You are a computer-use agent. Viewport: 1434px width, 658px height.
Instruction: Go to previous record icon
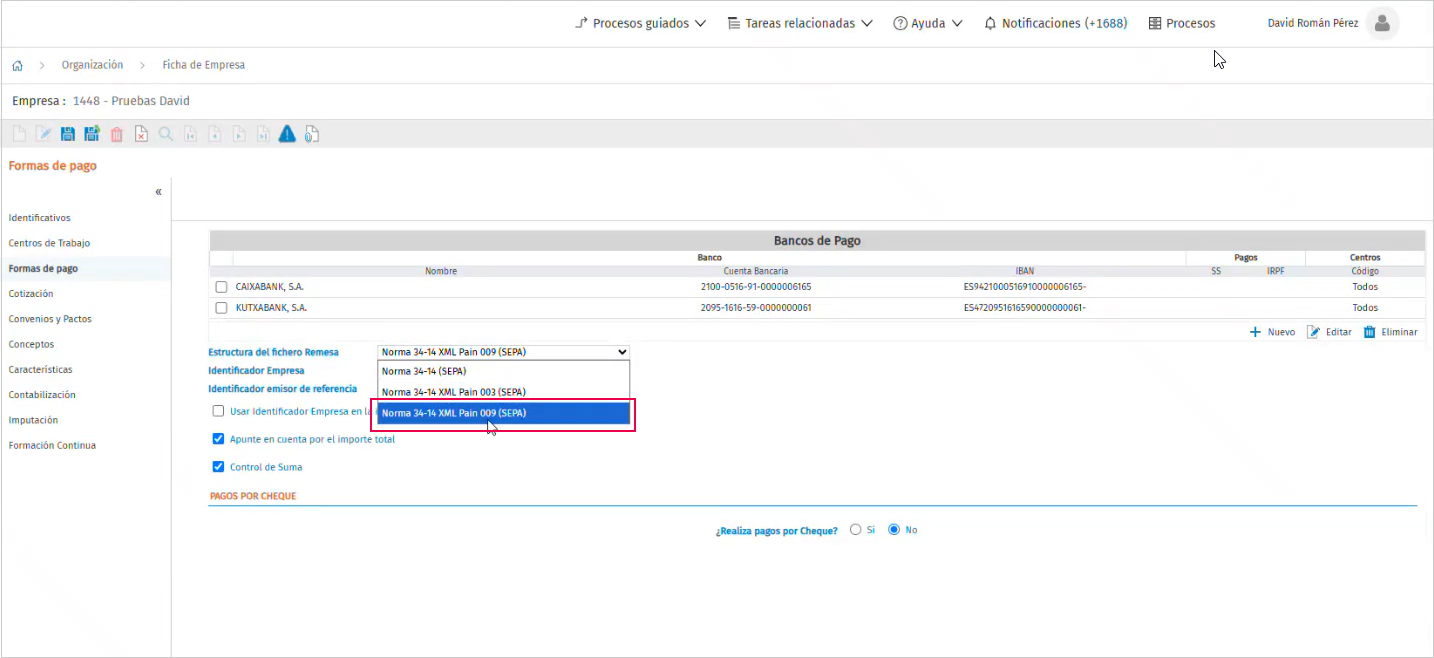point(214,134)
